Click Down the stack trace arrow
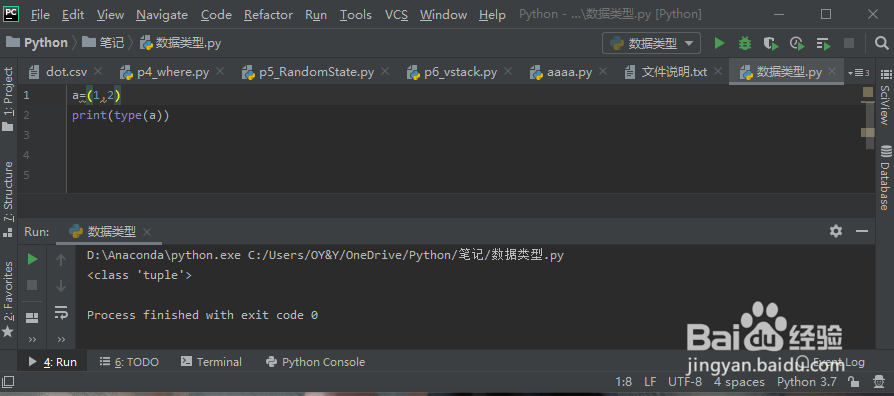Image resolution: width=894 pixels, height=396 pixels. point(61,286)
